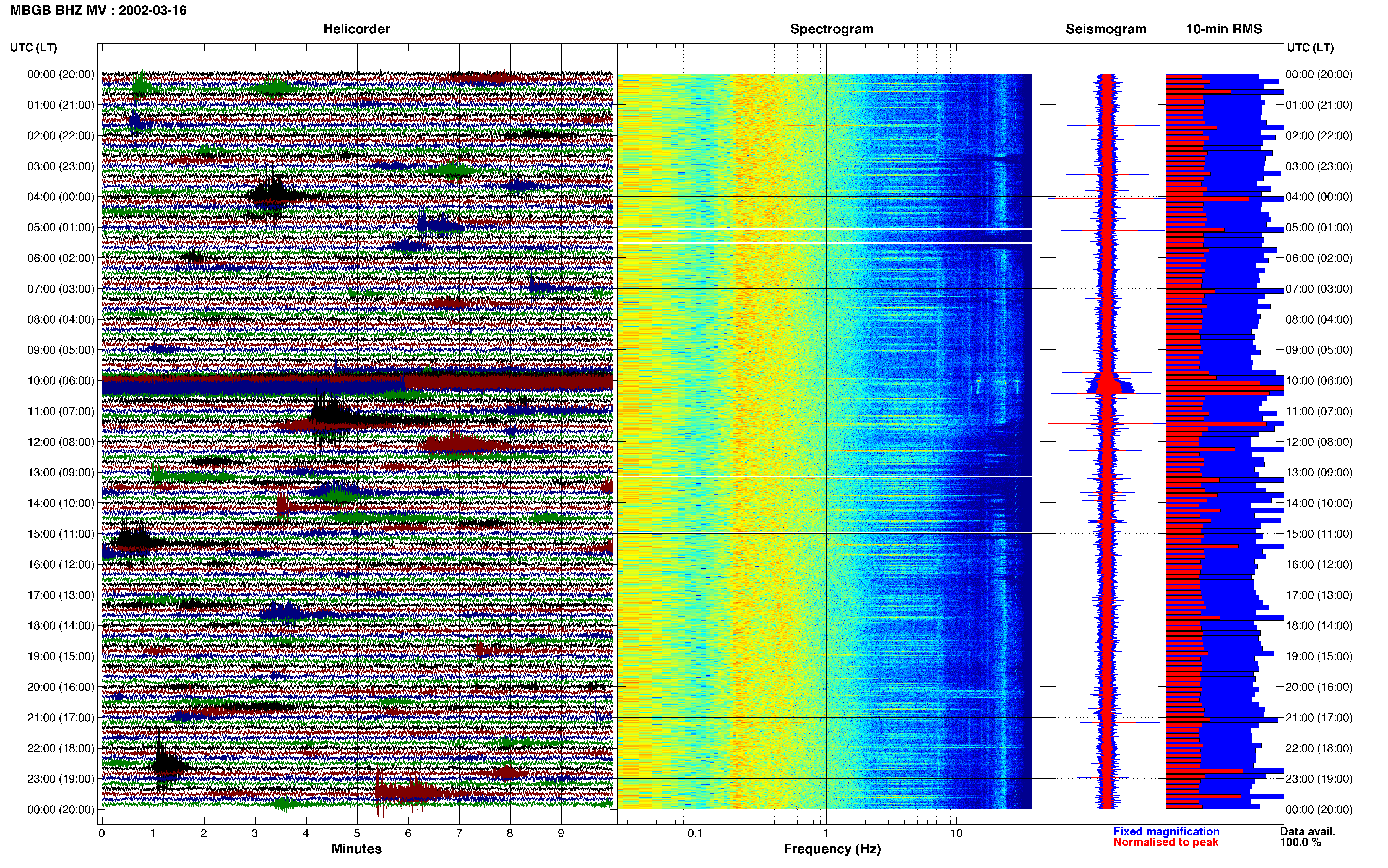Click the '1' frequency tick label
The width and height of the screenshot is (1388, 868).
(826, 833)
